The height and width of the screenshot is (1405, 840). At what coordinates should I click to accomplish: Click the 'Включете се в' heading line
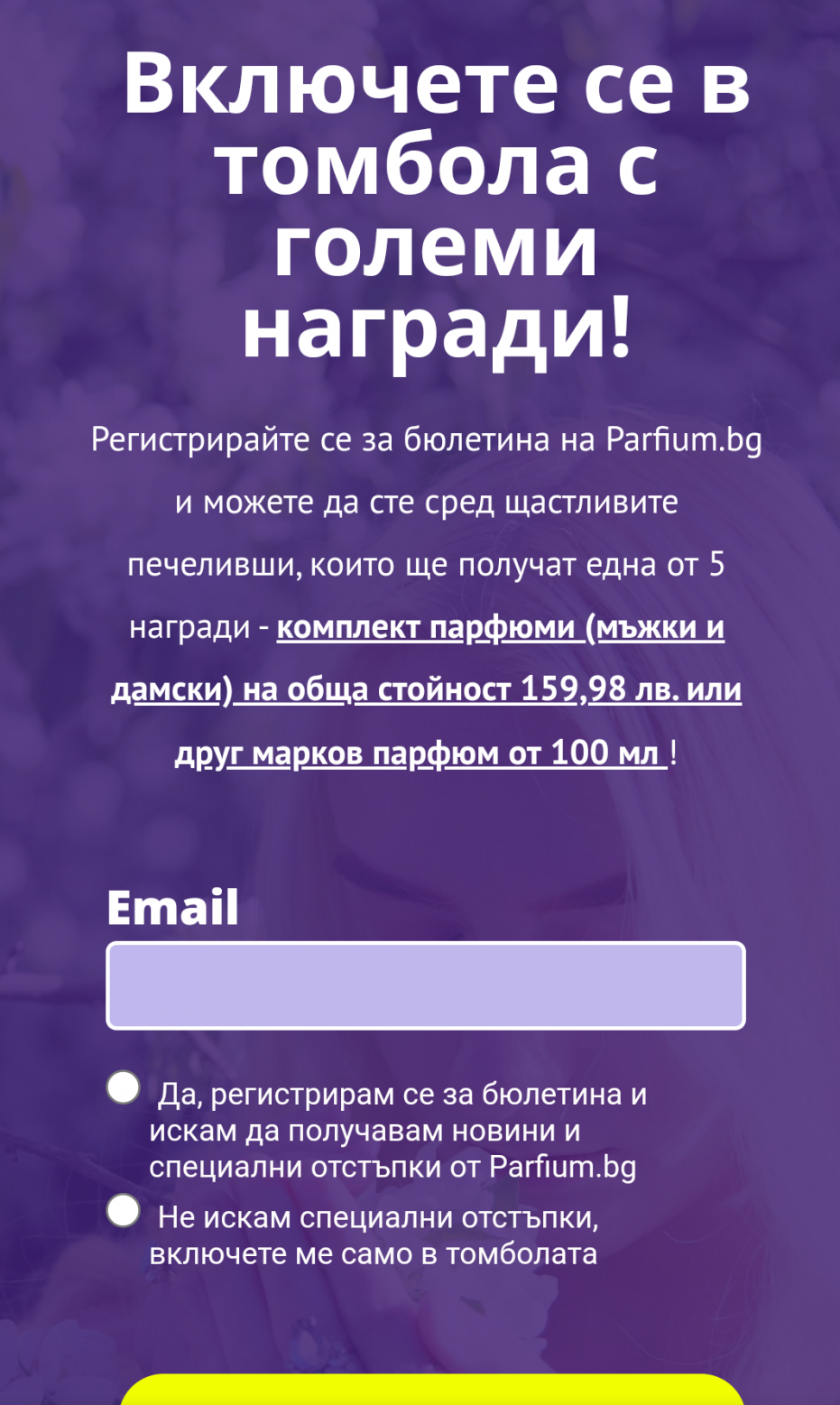point(437,83)
